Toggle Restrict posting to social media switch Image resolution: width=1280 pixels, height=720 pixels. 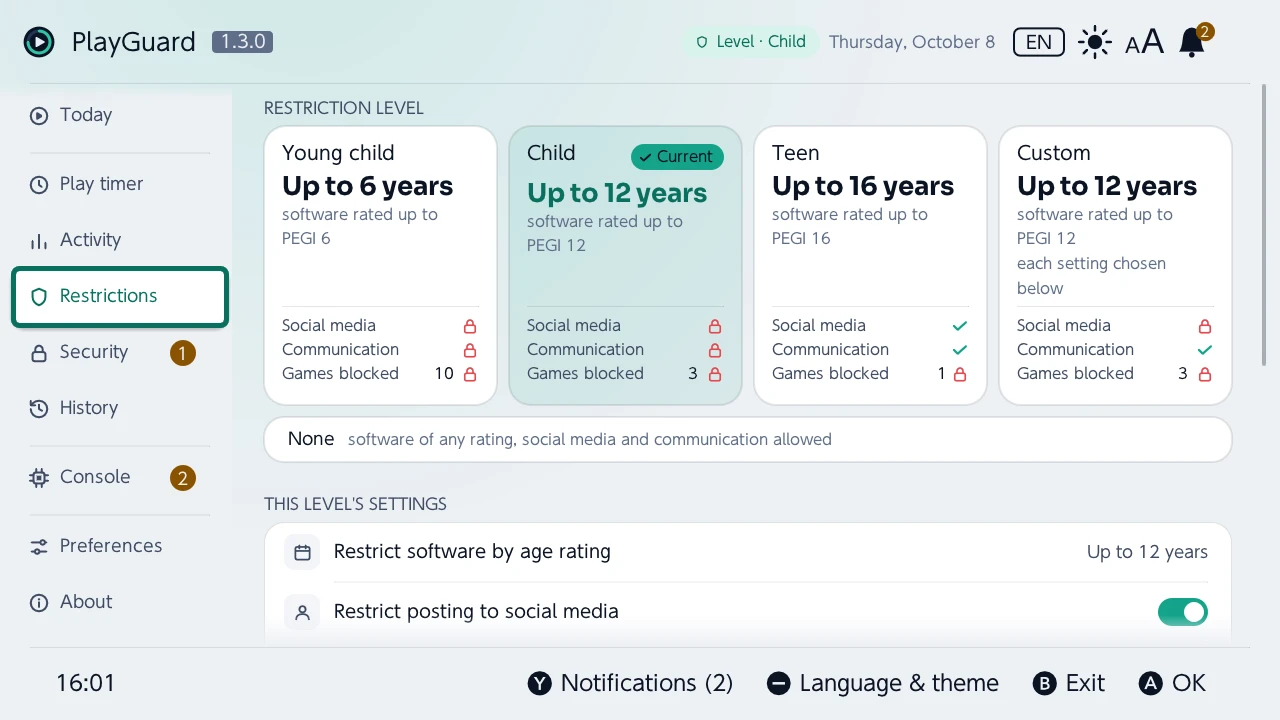[1183, 612]
